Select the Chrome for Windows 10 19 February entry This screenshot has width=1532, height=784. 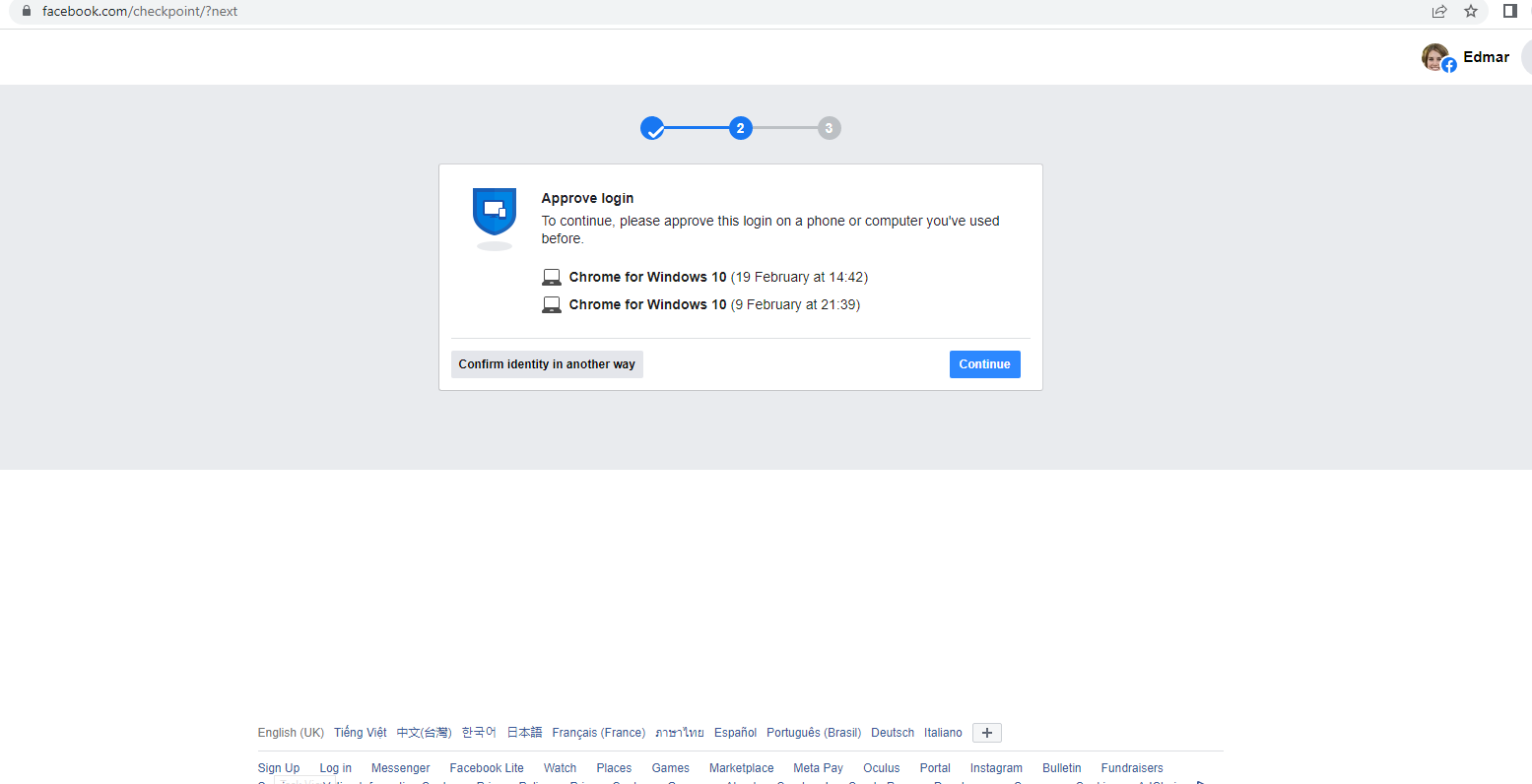point(705,278)
